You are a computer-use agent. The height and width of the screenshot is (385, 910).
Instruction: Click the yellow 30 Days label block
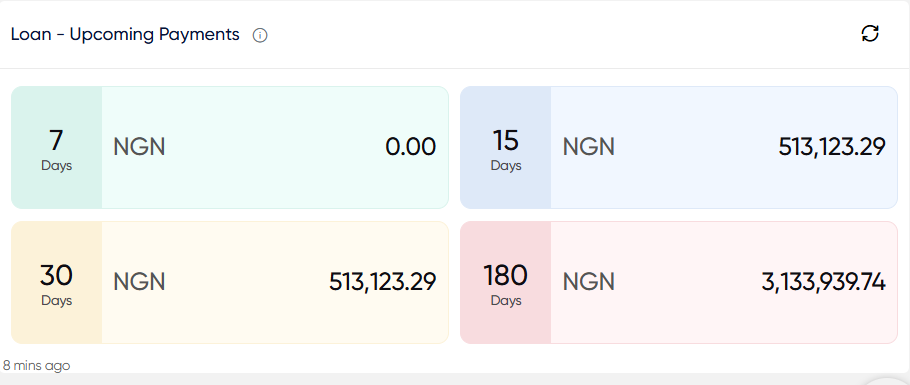(56, 282)
